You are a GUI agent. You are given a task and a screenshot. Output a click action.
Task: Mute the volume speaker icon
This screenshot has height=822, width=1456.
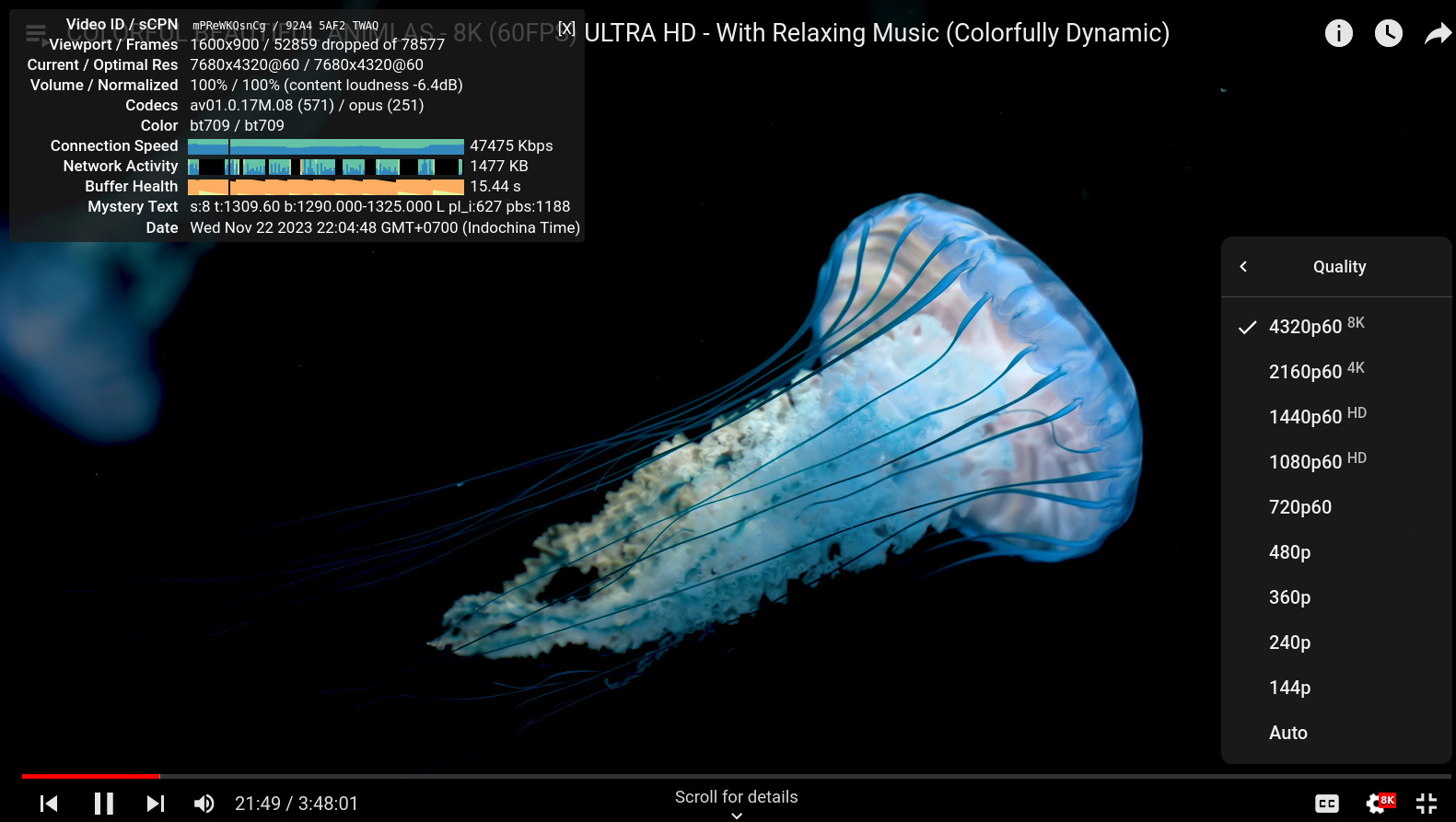[204, 804]
